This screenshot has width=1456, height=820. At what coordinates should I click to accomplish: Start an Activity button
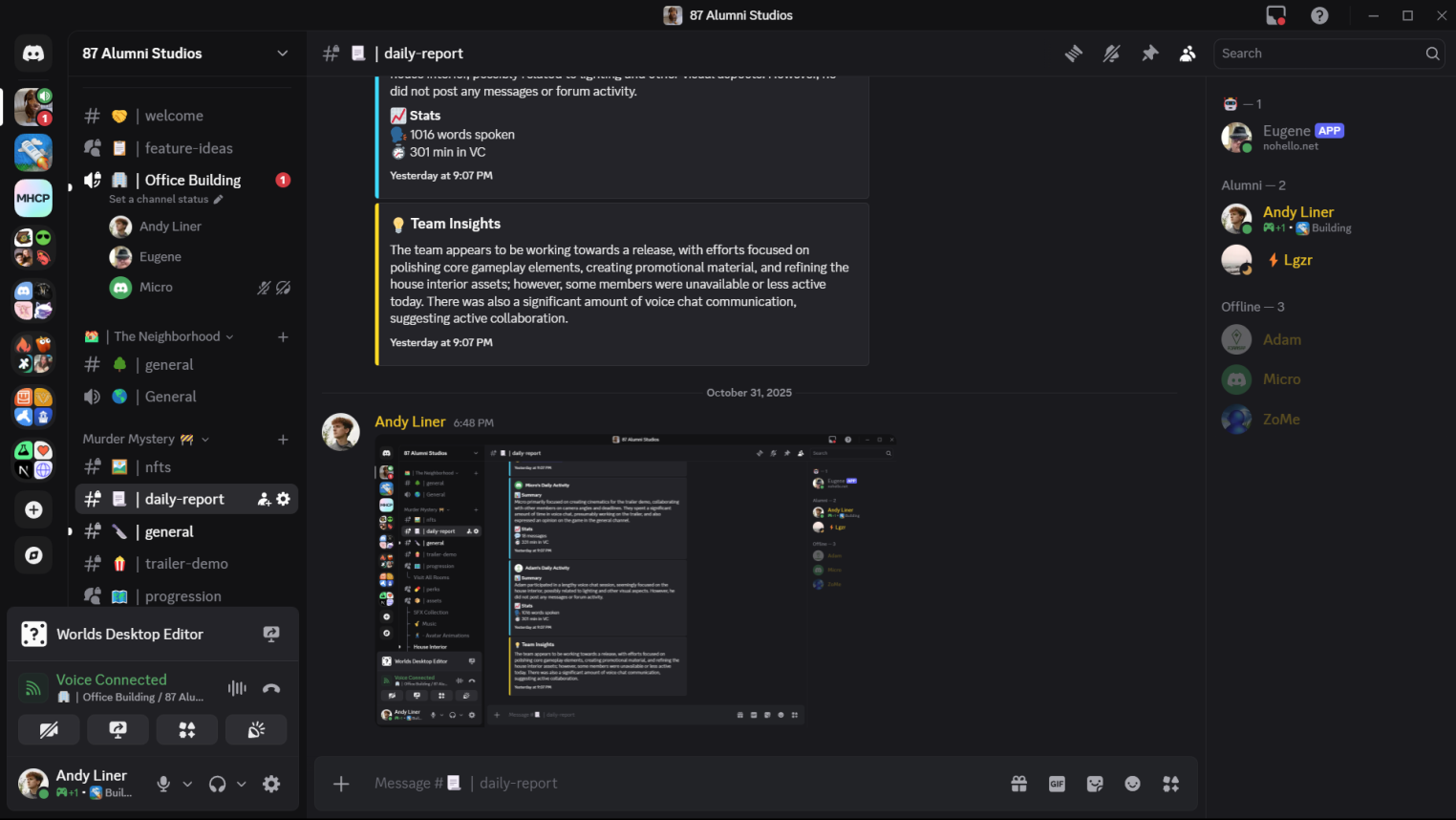pyautogui.click(x=187, y=730)
